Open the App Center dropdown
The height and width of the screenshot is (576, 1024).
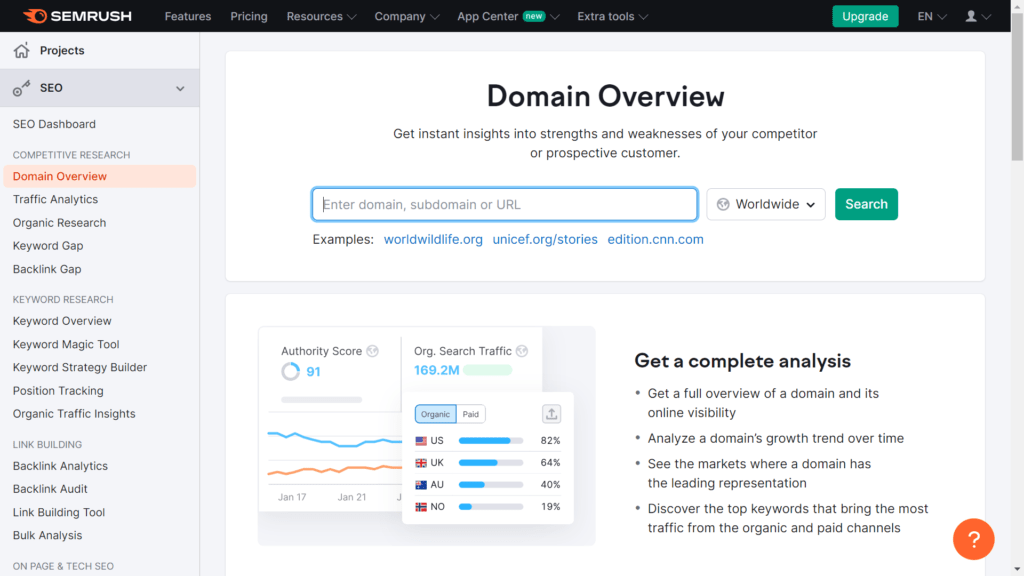(x=508, y=16)
